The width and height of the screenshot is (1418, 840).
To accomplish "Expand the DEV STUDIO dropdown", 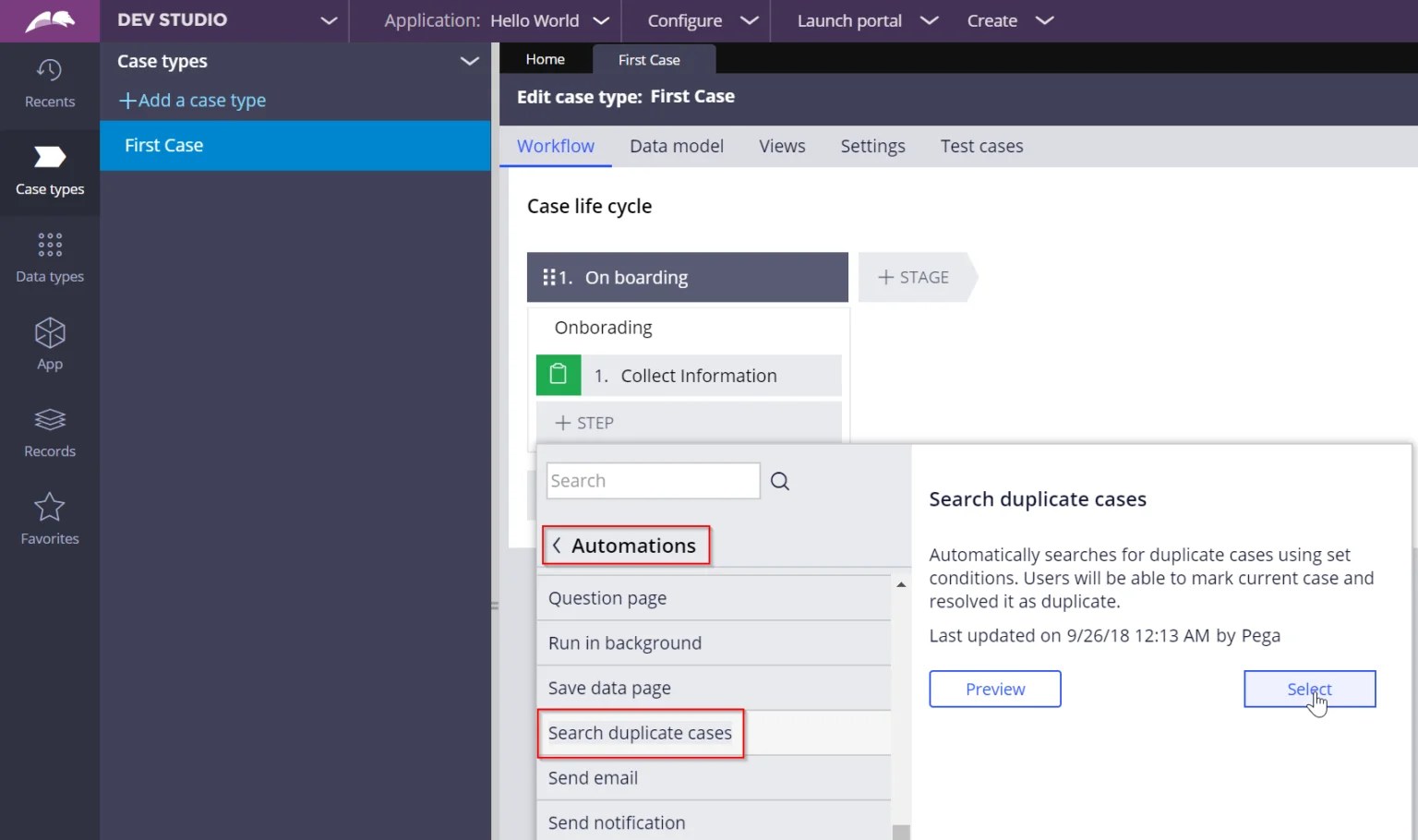I will tap(329, 20).
